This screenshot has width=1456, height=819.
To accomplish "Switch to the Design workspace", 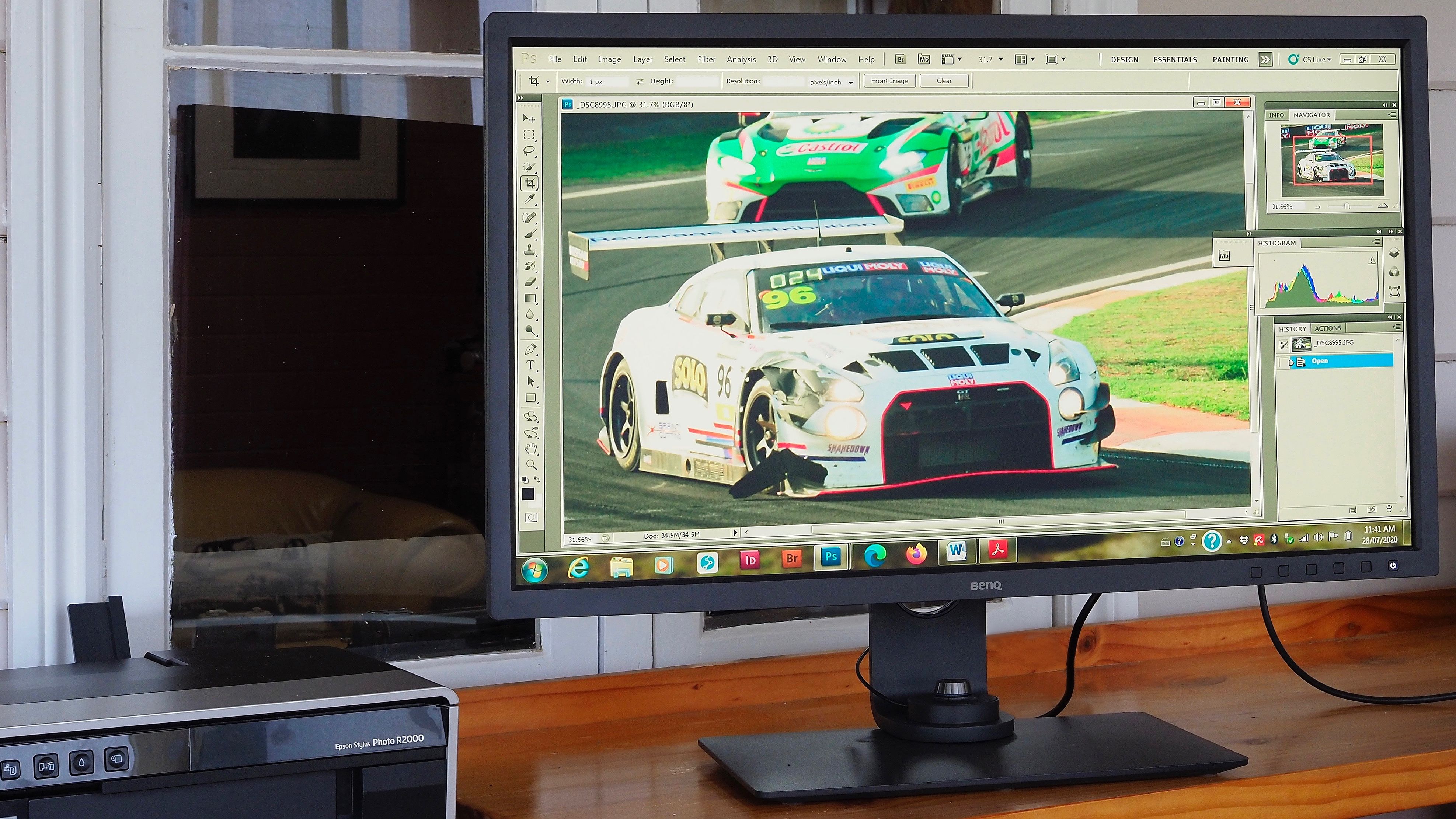I will [x=1124, y=59].
